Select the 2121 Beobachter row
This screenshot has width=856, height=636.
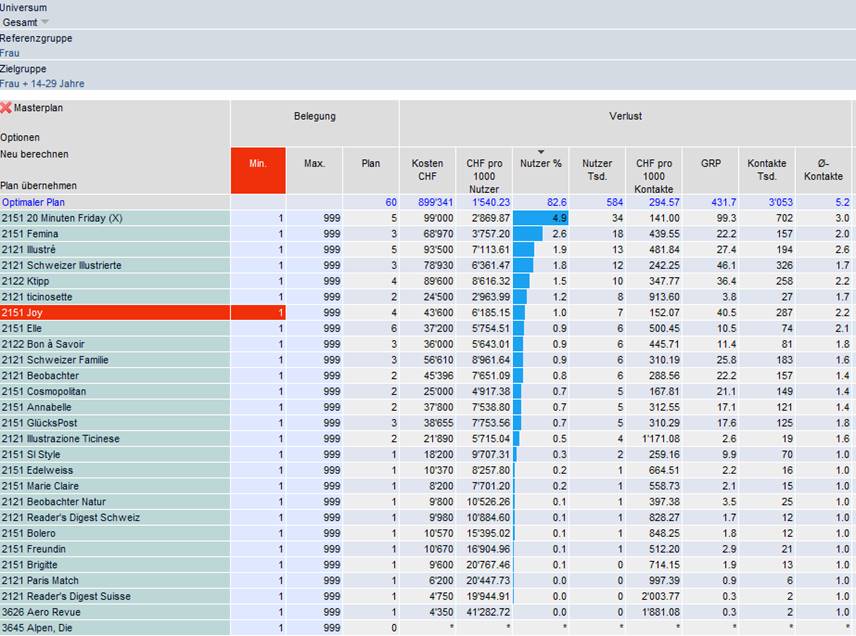coord(115,376)
